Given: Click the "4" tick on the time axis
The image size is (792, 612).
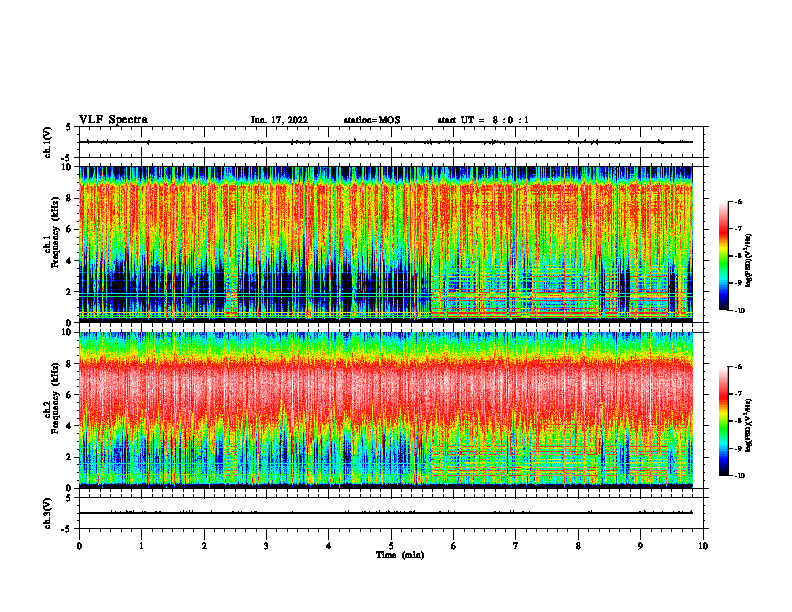Looking at the screenshot, I should [329, 546].
